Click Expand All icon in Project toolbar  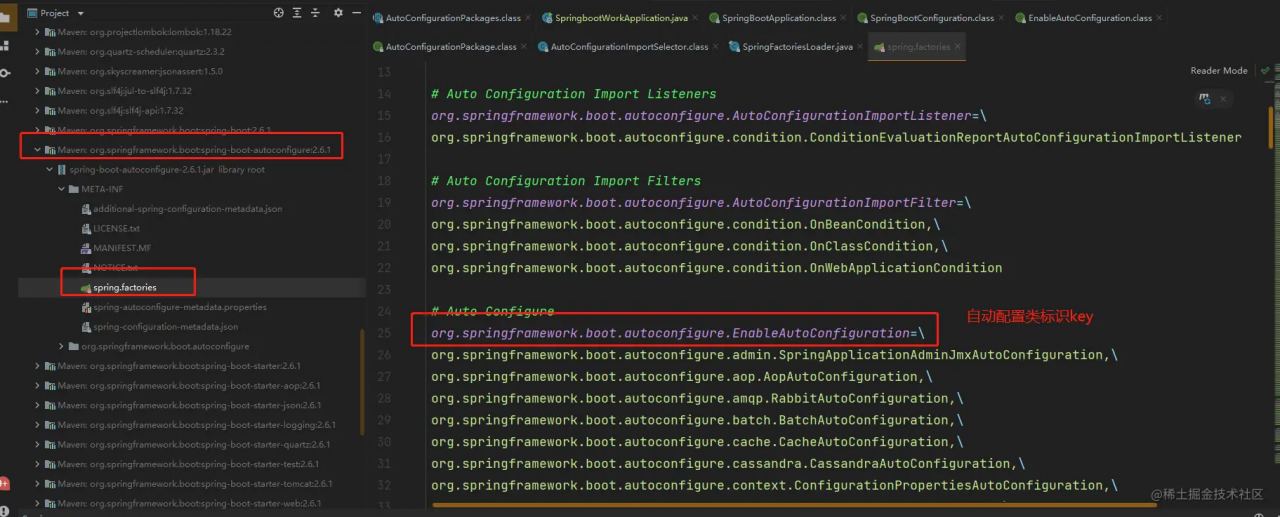tap(298, 13)
